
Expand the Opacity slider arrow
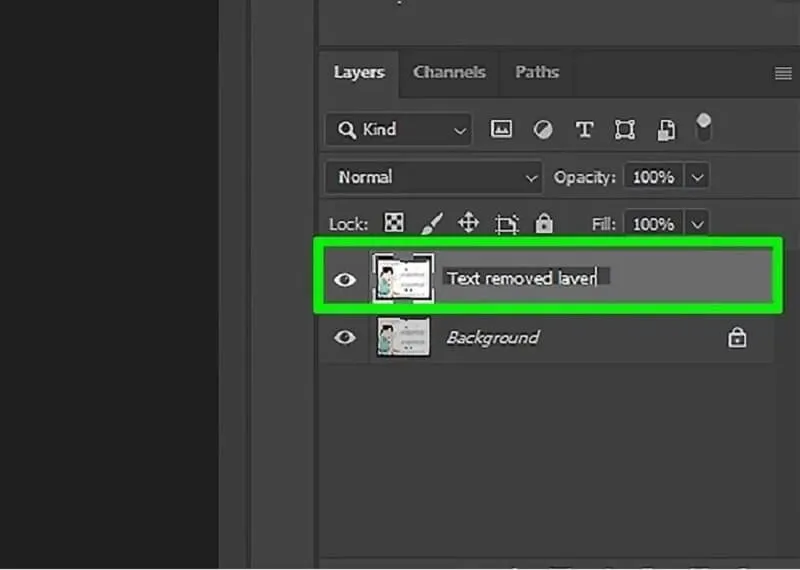[x=698, y=177]
